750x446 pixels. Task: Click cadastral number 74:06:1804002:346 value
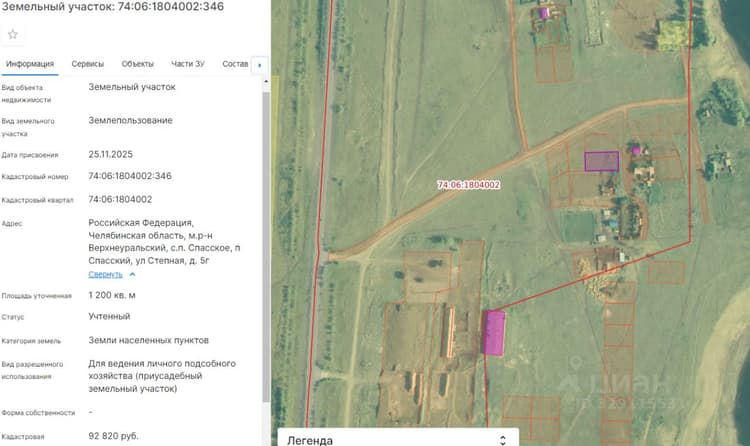pyautogui.click(x=130, y=176)
